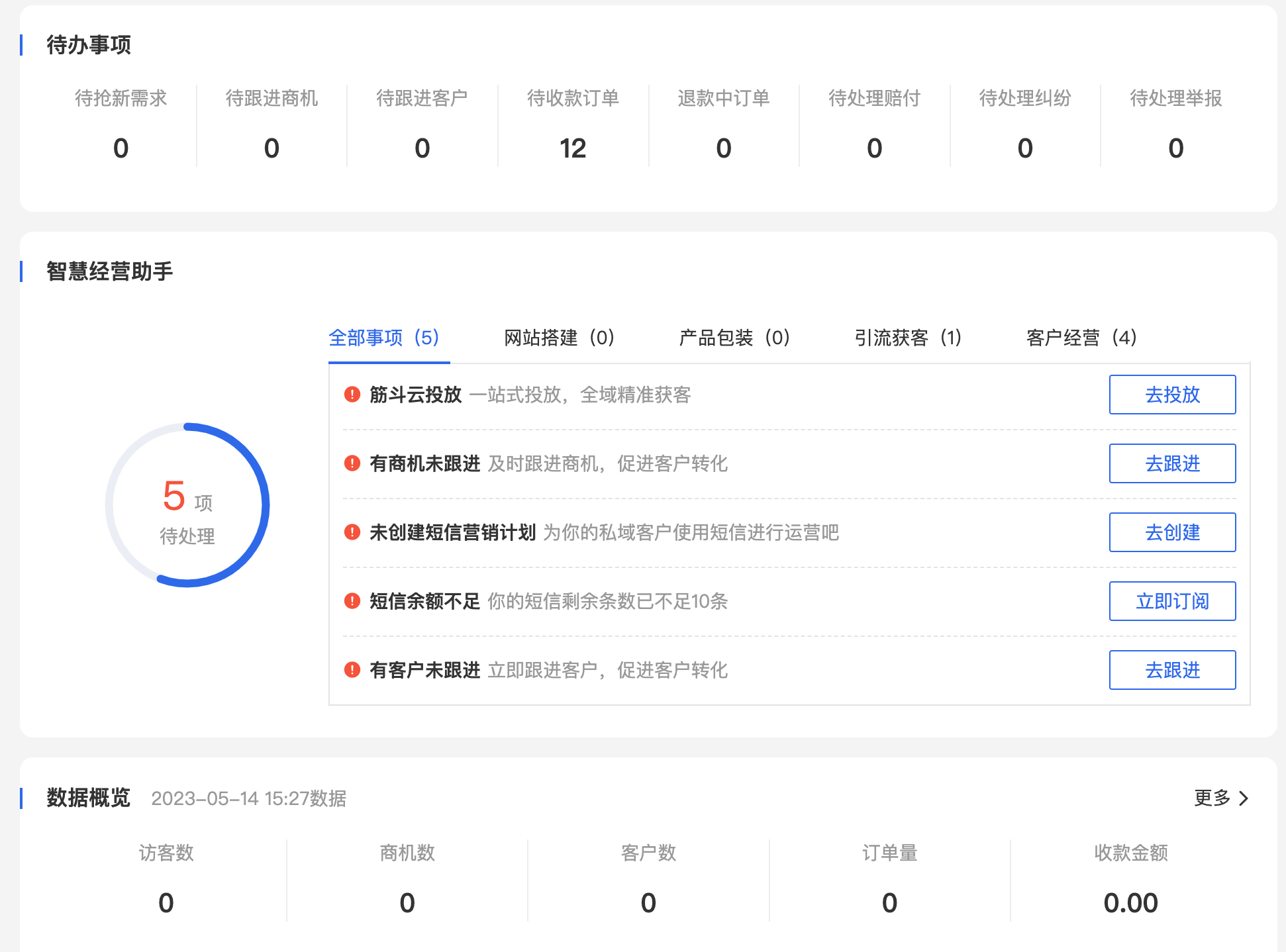Screen dimensions: 1286x952
Task: Click the 未创建短信营销计划 item title
Action: pos(452,532)
